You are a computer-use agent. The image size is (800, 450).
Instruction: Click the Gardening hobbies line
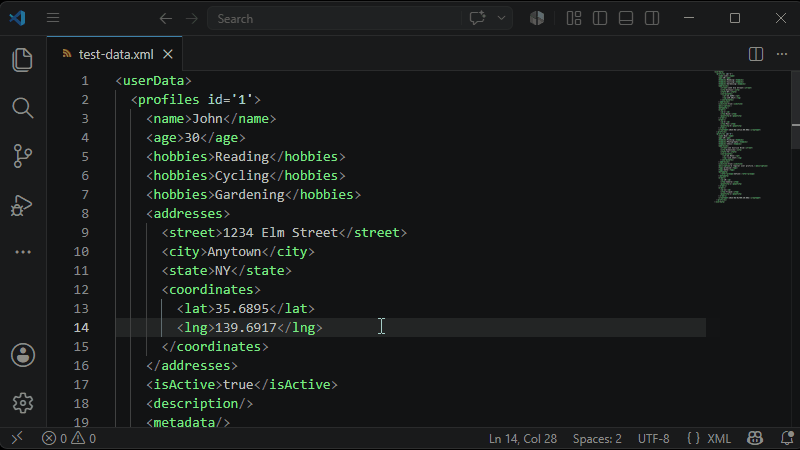pyautogui.click(x=254, y=195)
